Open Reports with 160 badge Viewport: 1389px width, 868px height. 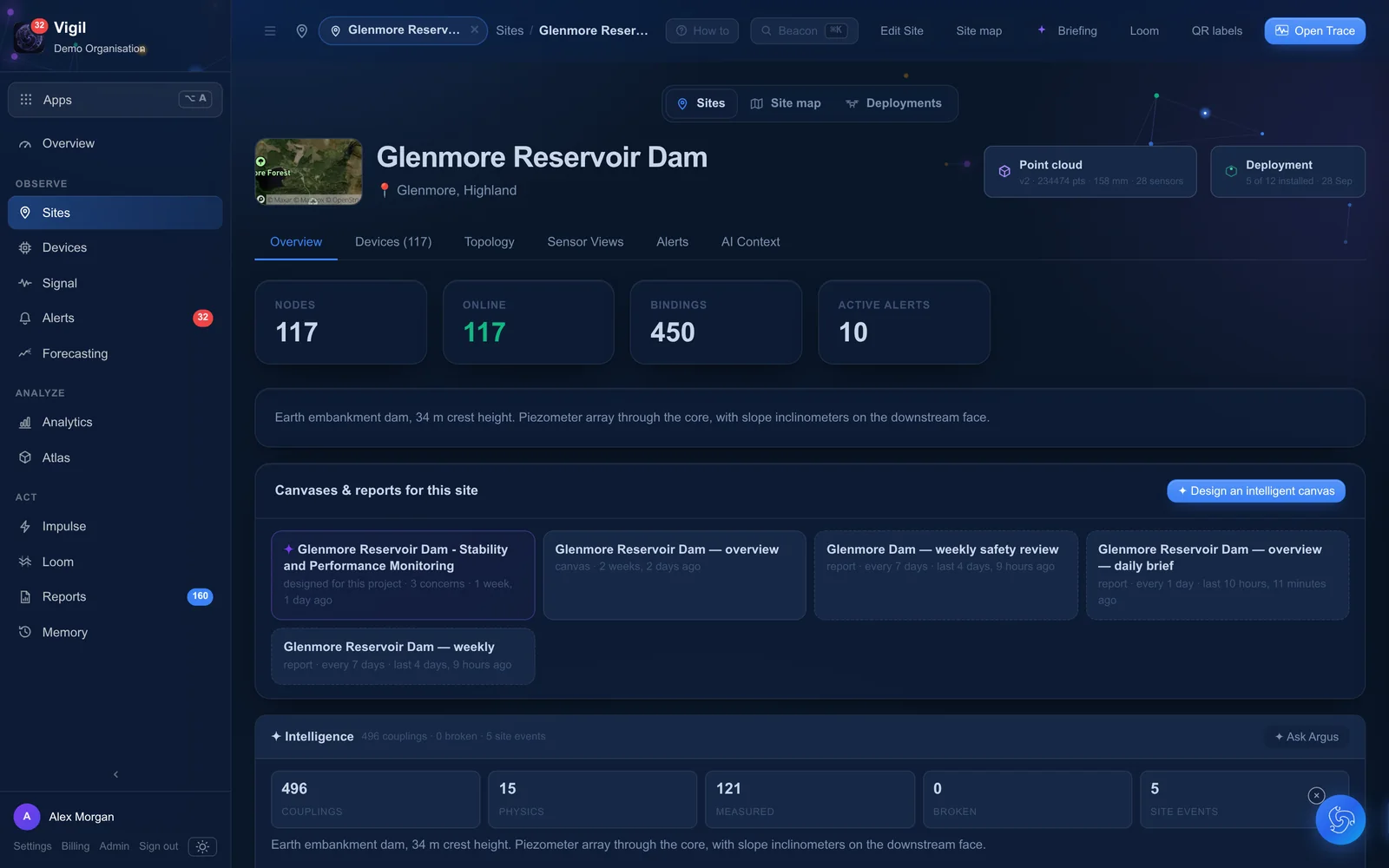tap(115, 596)
